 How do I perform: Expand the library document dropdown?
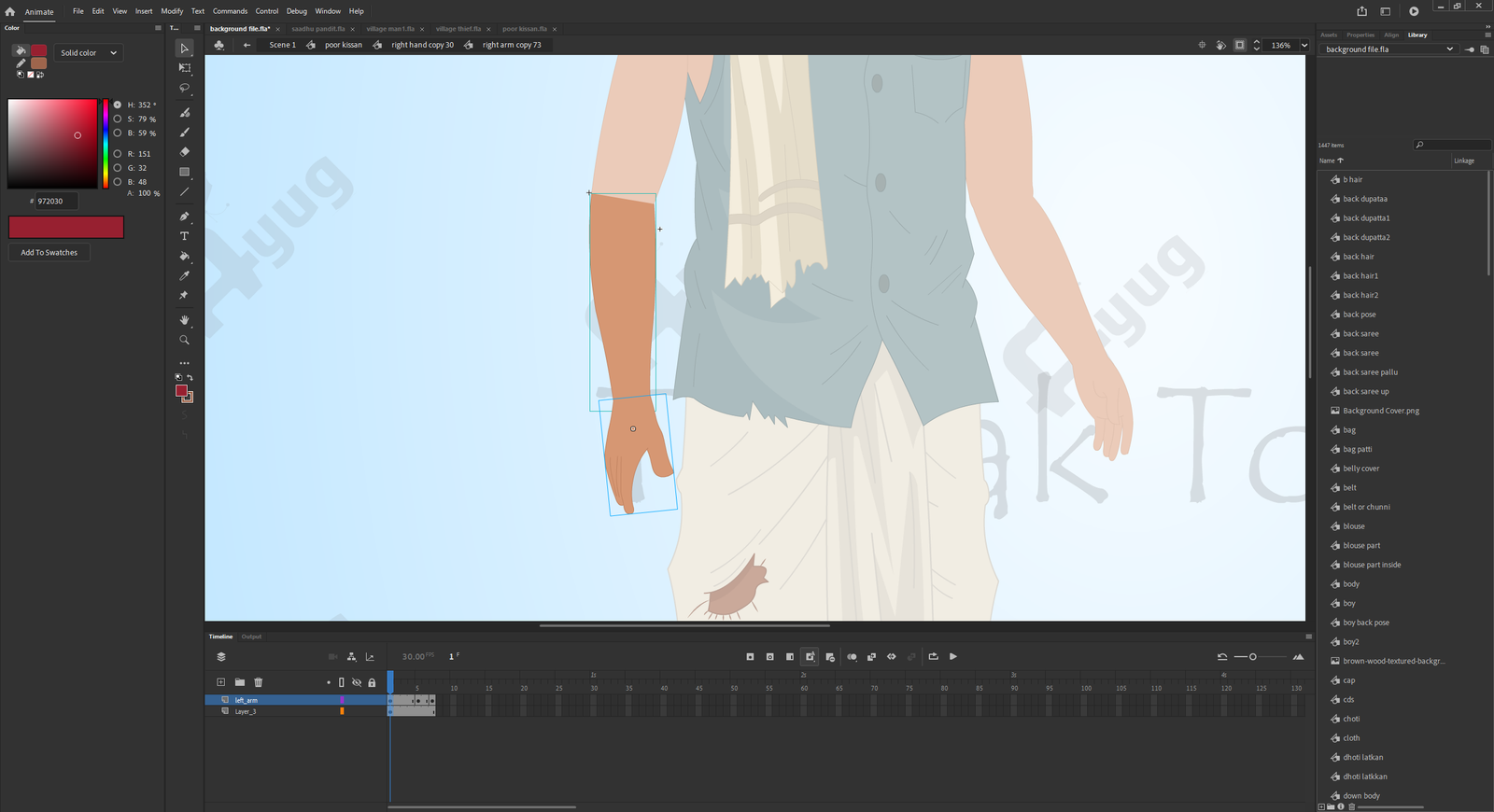1449,49
